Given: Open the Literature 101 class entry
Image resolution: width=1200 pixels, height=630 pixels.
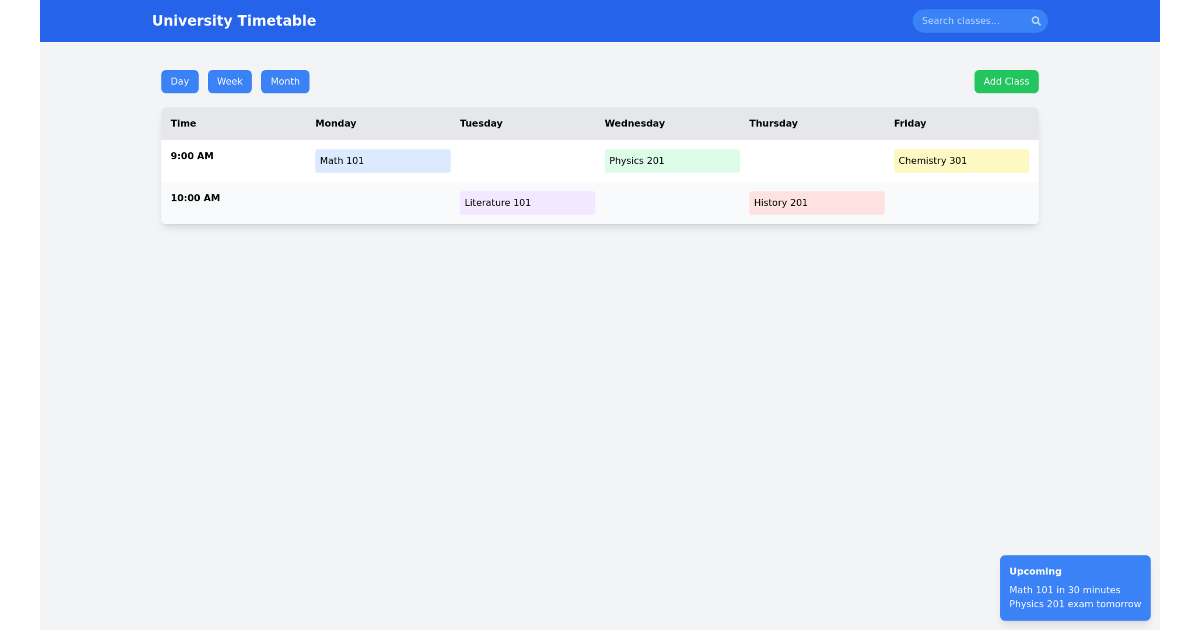Looking at the screenshot, I should [527, 202].
